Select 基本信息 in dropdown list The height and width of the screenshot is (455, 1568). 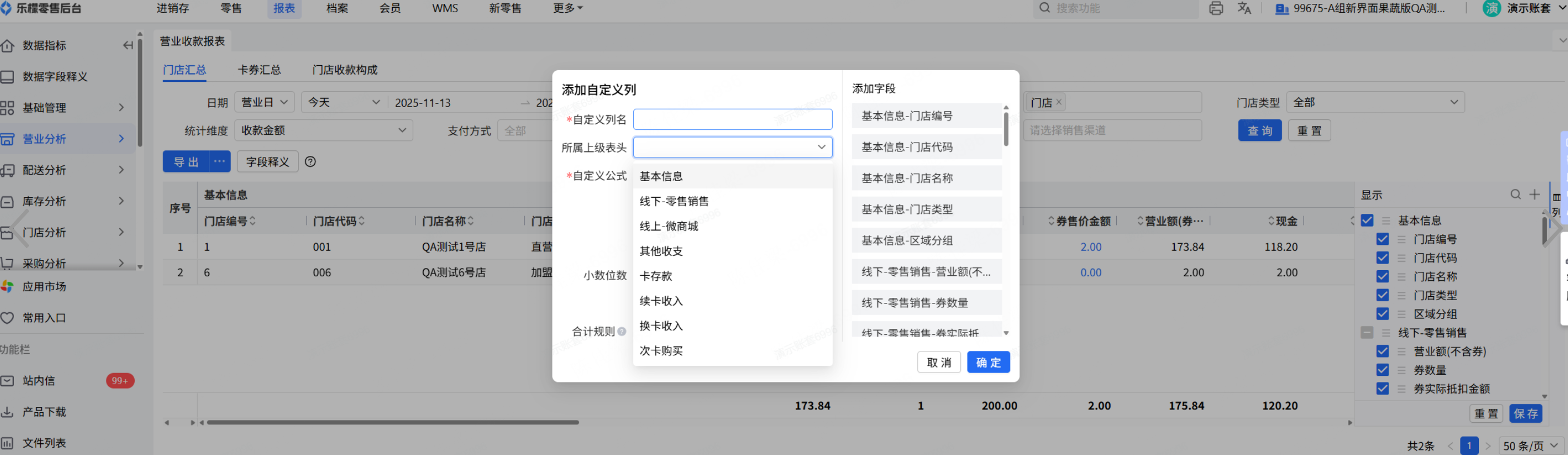pos(732,177)
